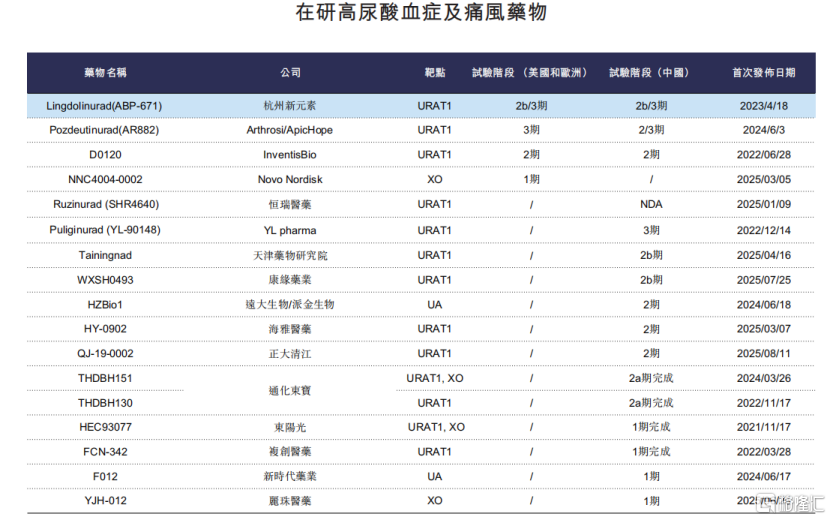Click the Novo Nordisk company cell
This screenshot has width=831, height=520.
click(x=290, y=180)
